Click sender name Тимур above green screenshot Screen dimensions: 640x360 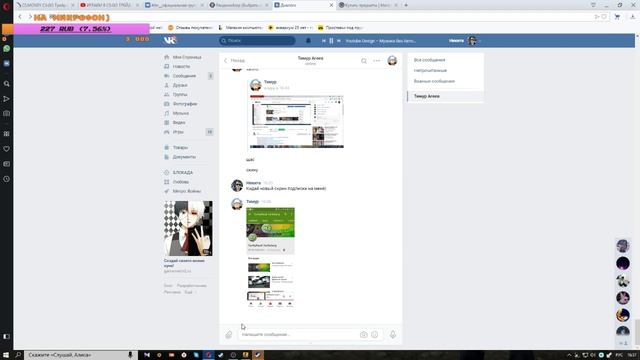tap(252, 202)
